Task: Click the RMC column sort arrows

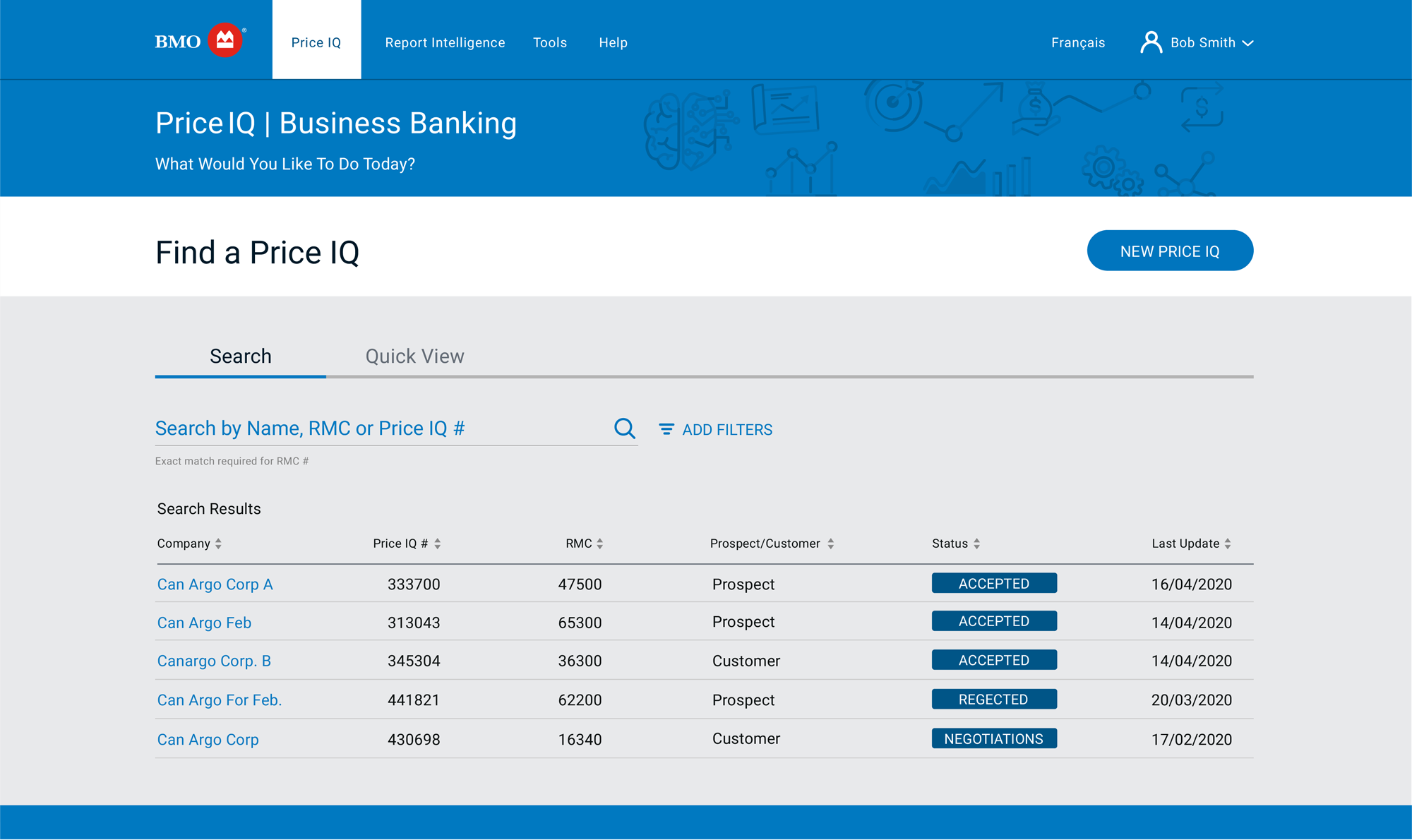Action: (x=600, y=544)
